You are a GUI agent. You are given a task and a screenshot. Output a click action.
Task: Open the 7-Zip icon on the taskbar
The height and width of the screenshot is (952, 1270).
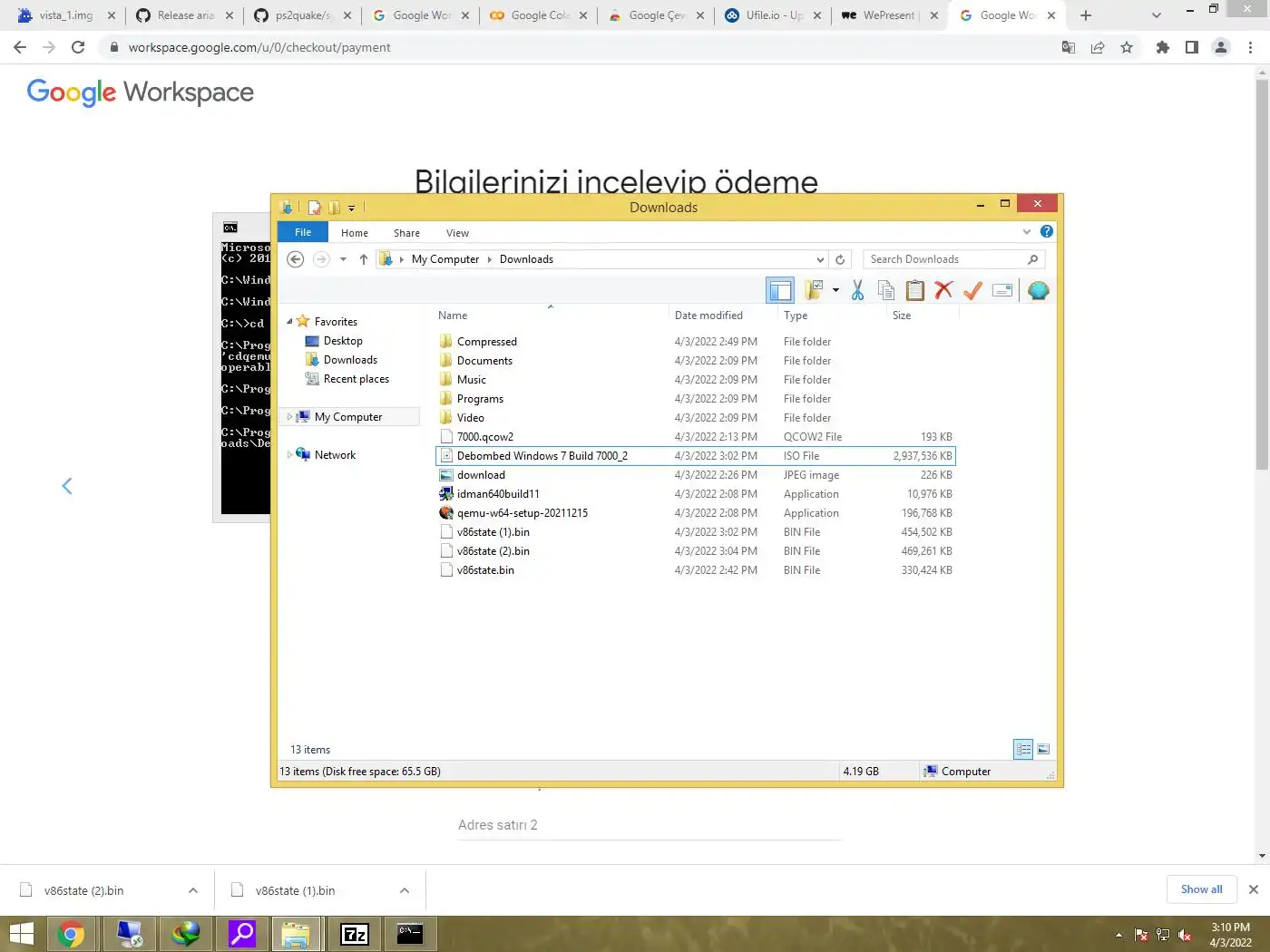click(x=355, y=934)
